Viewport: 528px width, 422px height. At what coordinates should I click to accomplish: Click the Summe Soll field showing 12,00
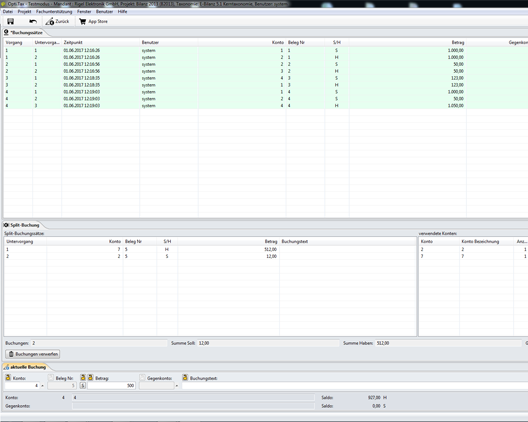point(268,343)
